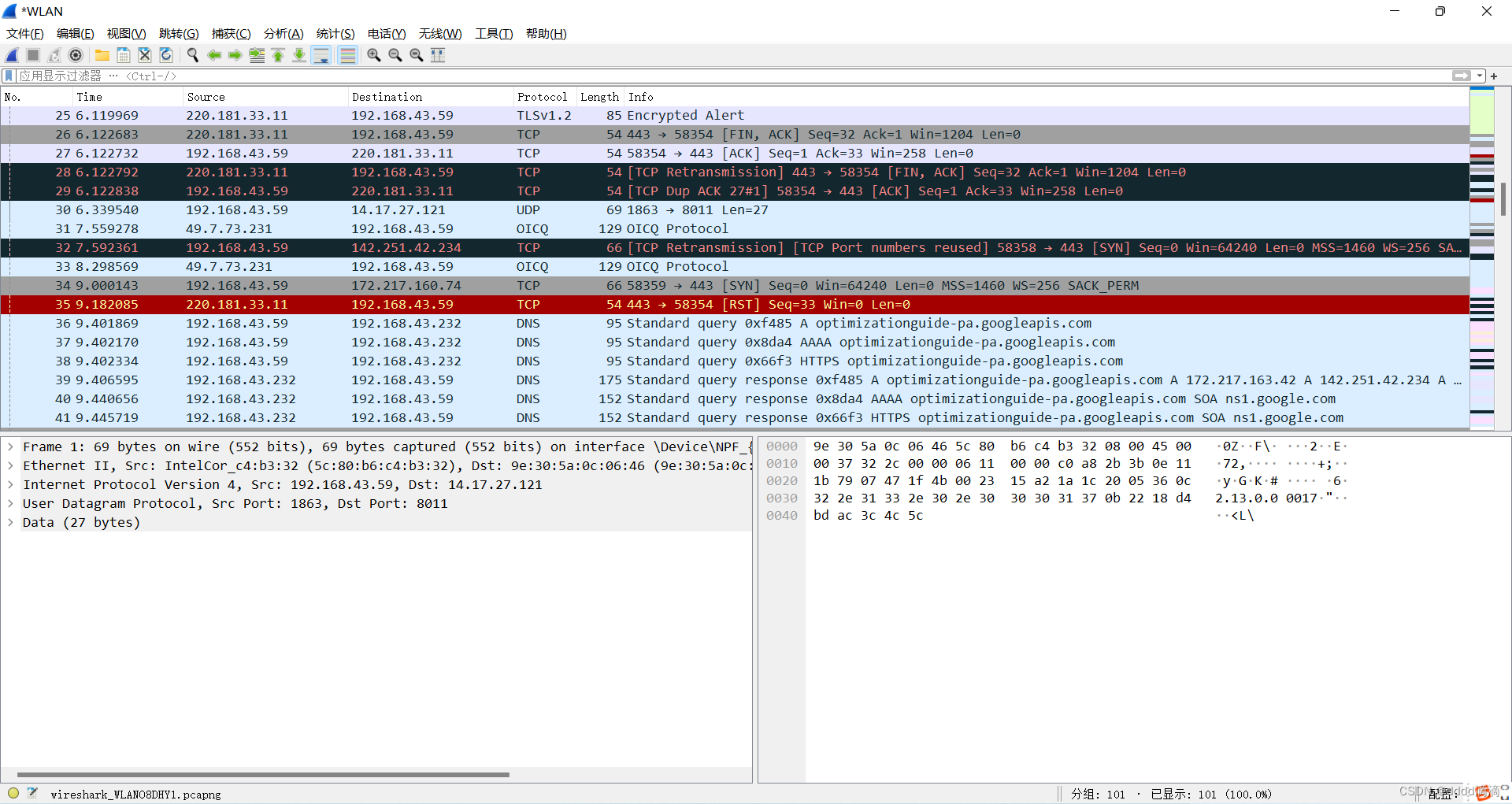Find a packet with magnifier icon
This screenshot has height=804, width=1512.
click(192, 55)
